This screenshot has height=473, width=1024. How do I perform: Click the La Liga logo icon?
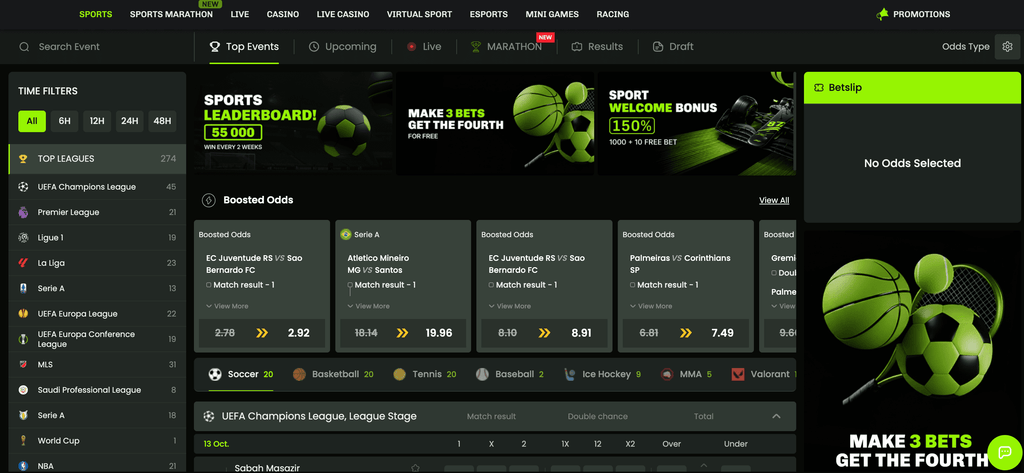click(24, 263)
